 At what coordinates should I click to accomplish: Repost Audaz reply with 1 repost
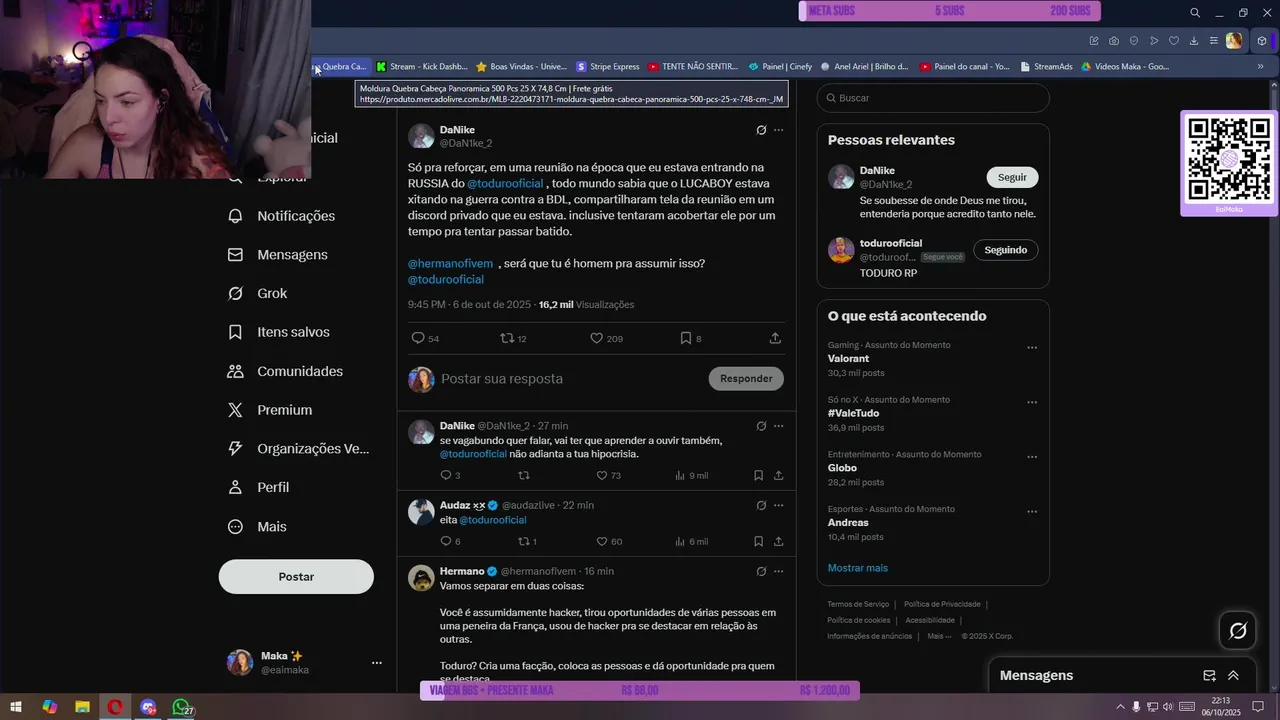tap(527, 541)
